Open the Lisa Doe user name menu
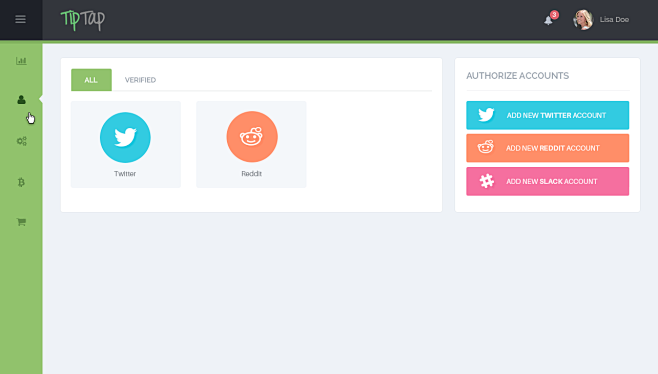 pos(614,20)
